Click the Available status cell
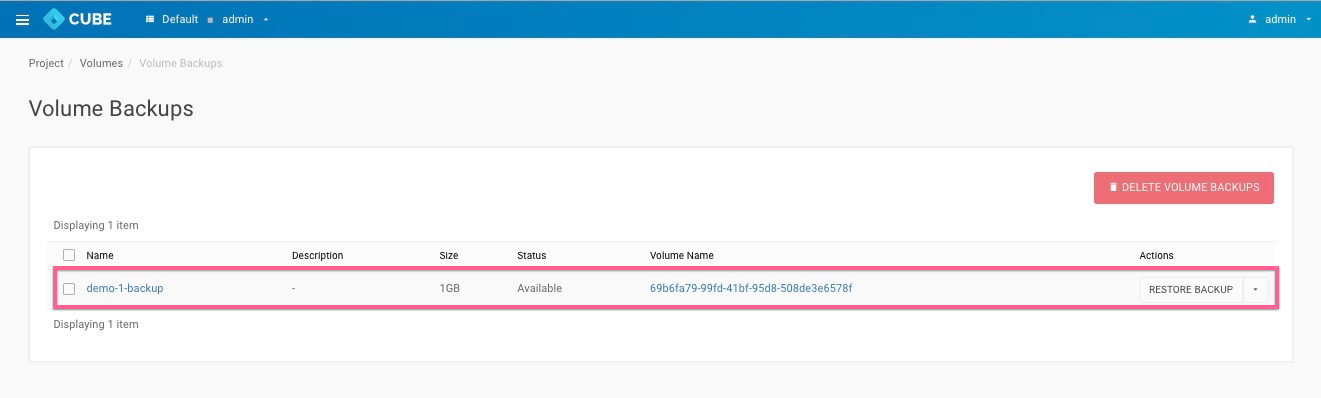 (539, 288)
